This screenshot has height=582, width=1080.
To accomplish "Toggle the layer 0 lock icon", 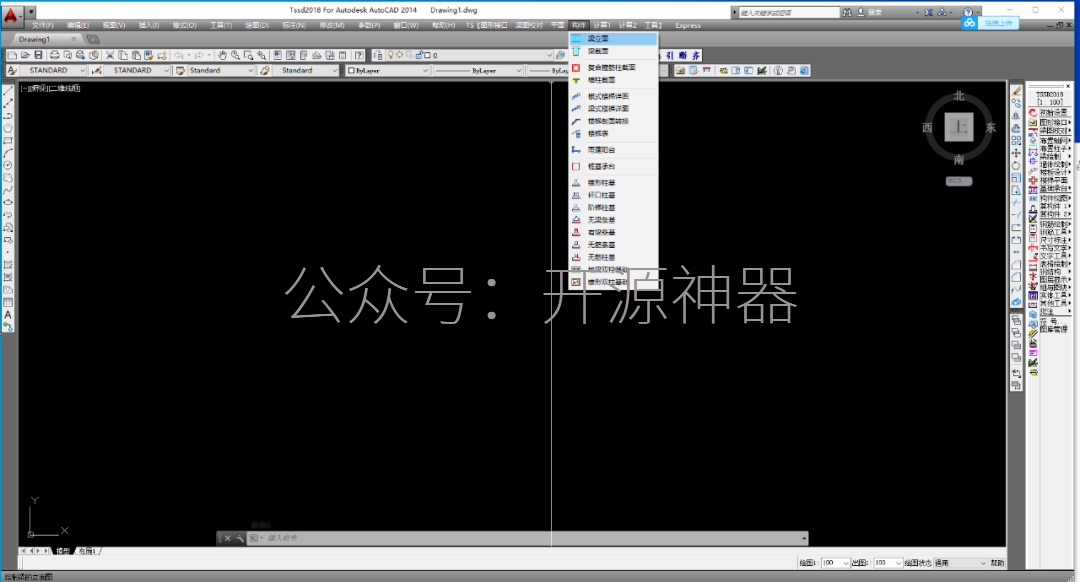I will coord(418,55).
